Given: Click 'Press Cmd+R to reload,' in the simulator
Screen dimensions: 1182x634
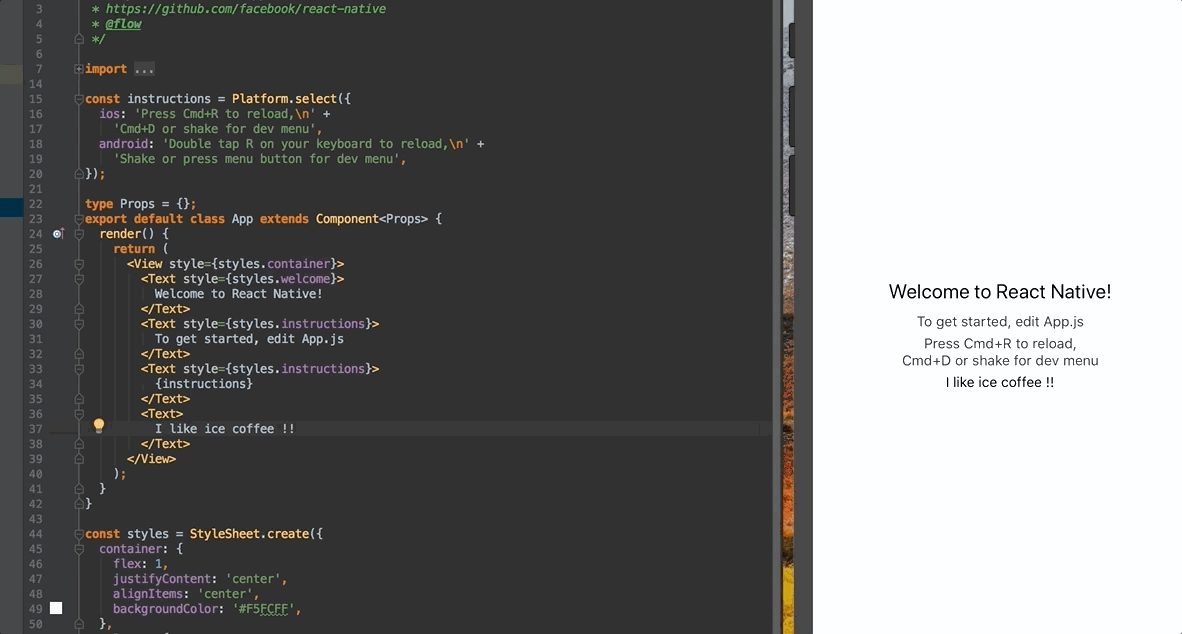Looking at the screenshot, I should pos(1000,344).
